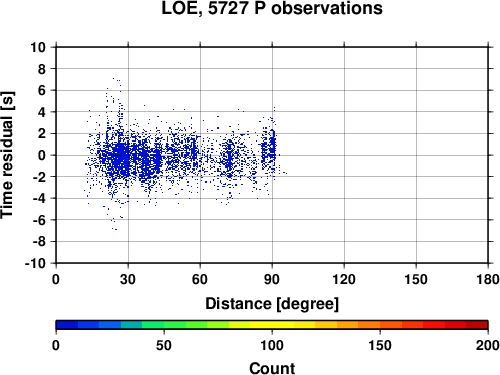500x375 pixels.
Task: Click the 'Time residual [s]' y-axis label
Action: 7,155
